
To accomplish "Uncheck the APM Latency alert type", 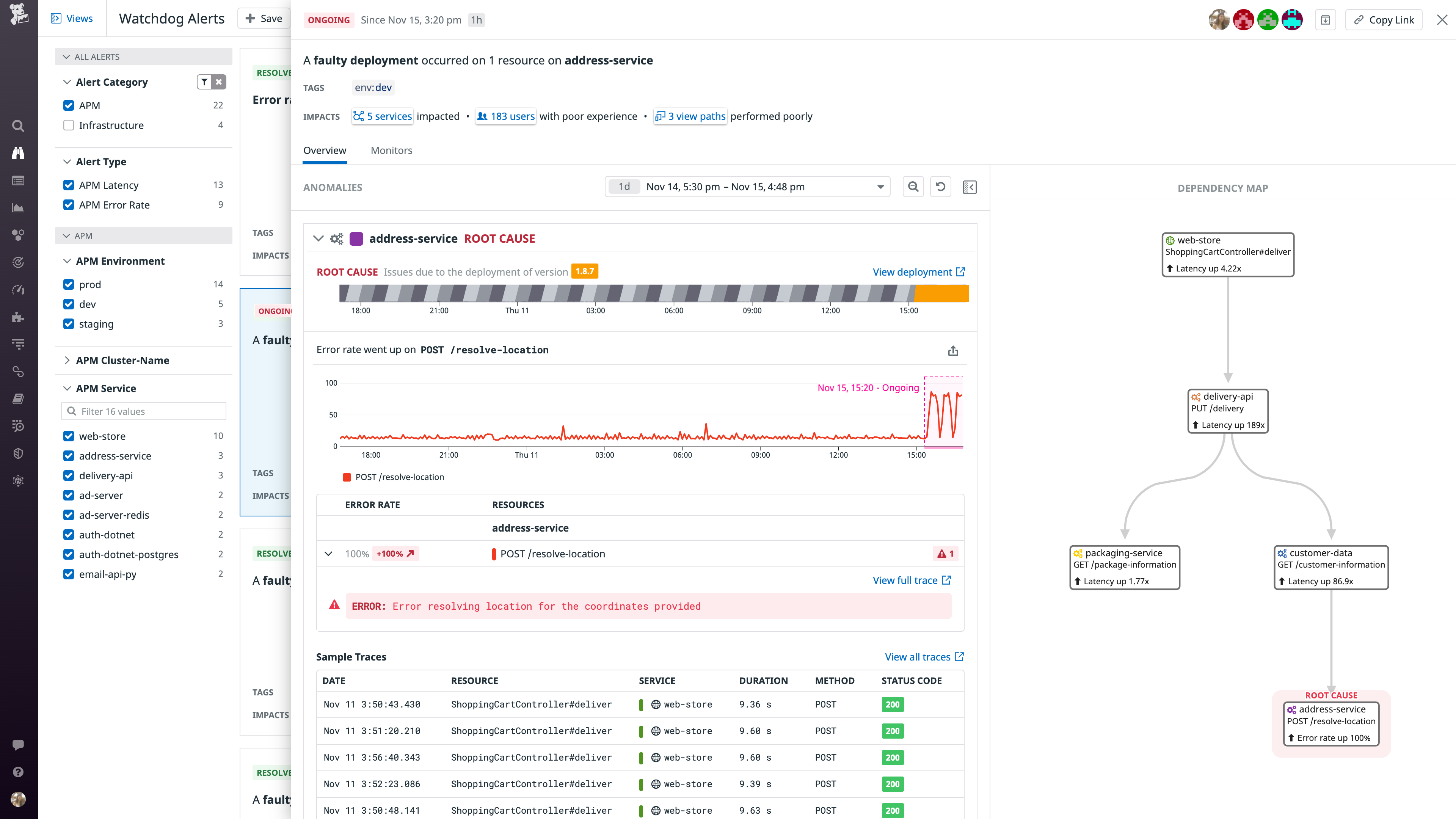I will (68, 185).
